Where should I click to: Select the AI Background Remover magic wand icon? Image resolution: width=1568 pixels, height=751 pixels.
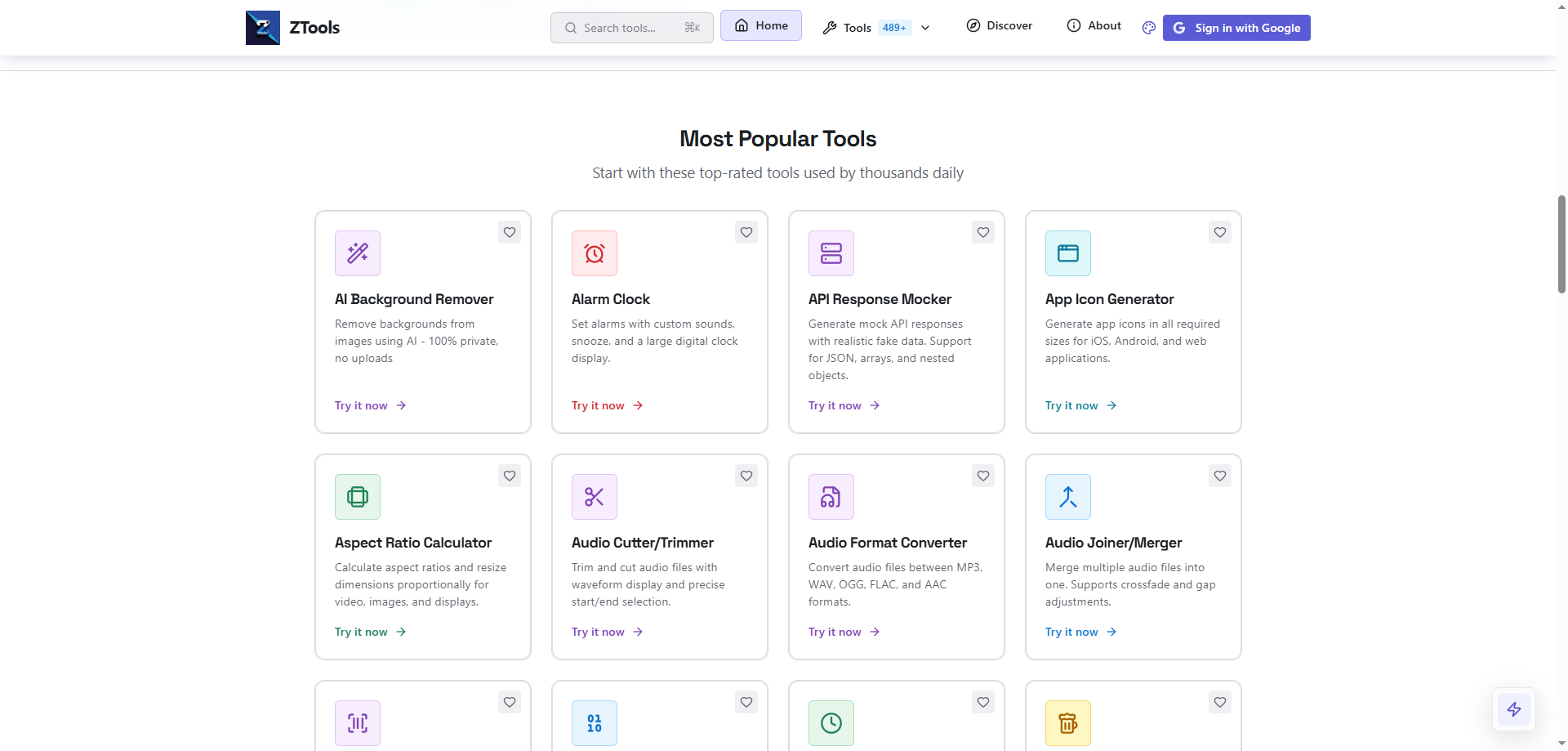pyautogui.click(x=357, y=253)
